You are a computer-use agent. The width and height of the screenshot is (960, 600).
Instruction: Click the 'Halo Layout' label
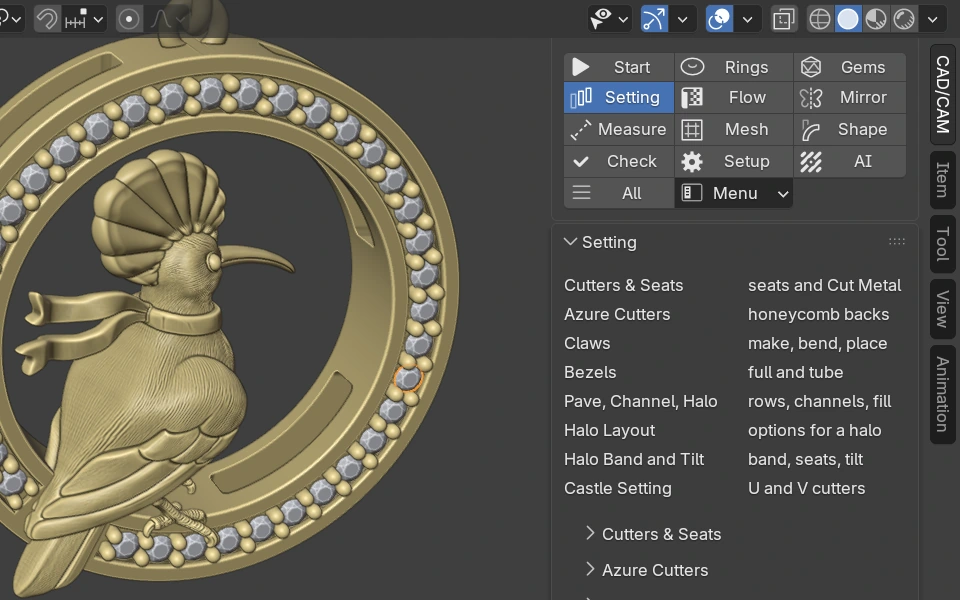pos(609,430)
